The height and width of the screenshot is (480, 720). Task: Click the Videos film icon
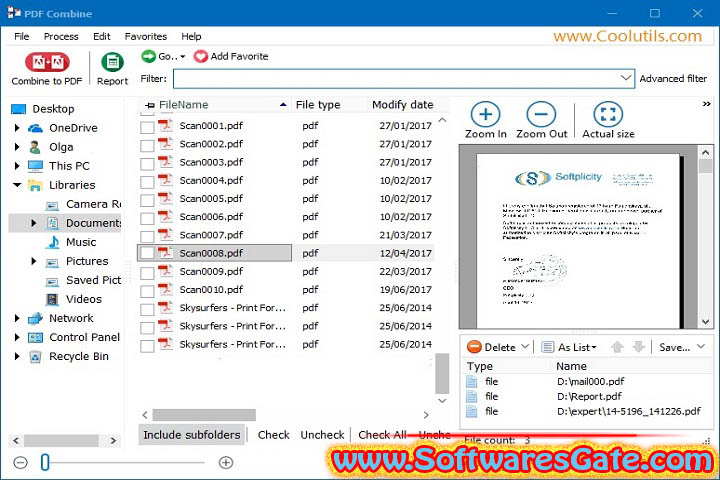[52, 299]
